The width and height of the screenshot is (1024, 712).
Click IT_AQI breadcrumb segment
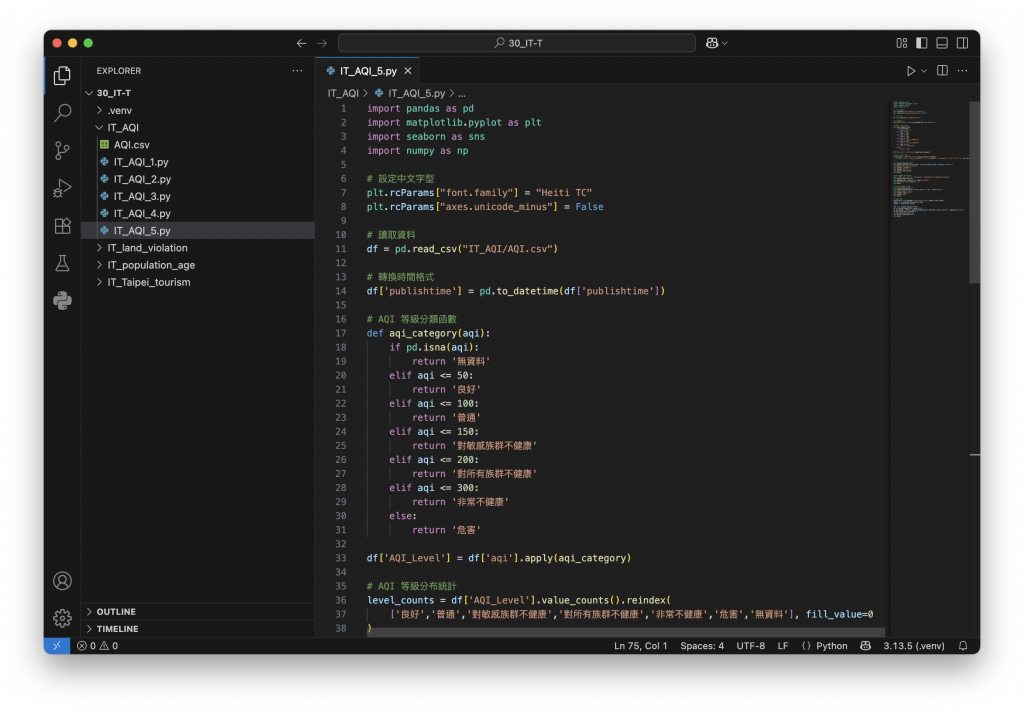(x=343, y=93)
